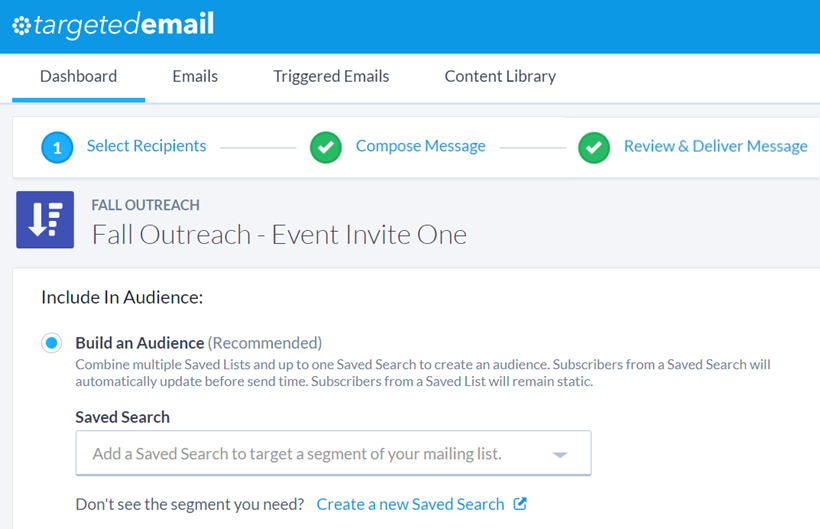Image resolution: width=820 pixels, height=529 pixels.
Task: Go to the Compose Message step
Action: pos(420,146)
